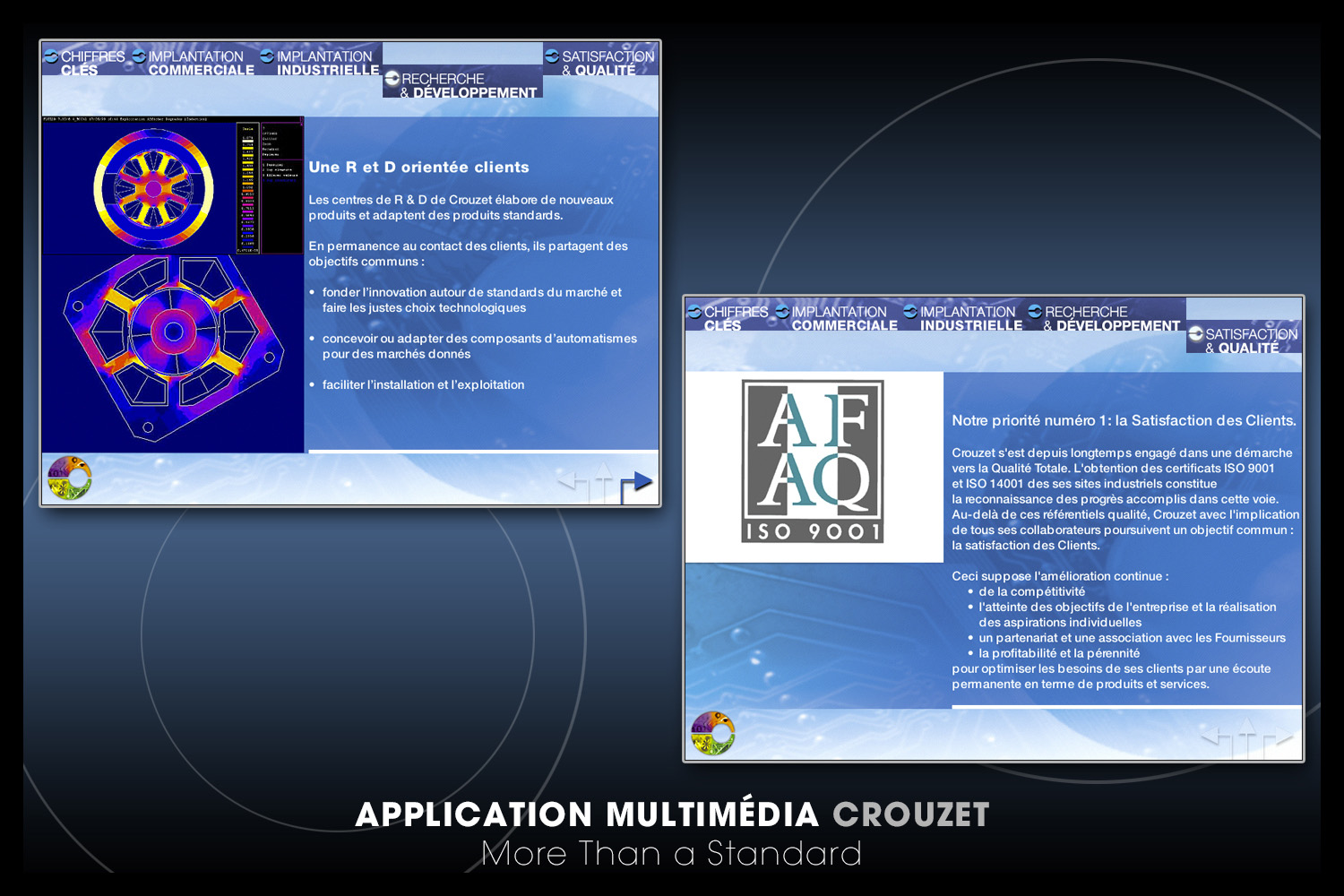Open Implantation Industrielle tab on R&D screen
Screen dimensions: 1344x896
pyautogui.click(x=321, y=63)
